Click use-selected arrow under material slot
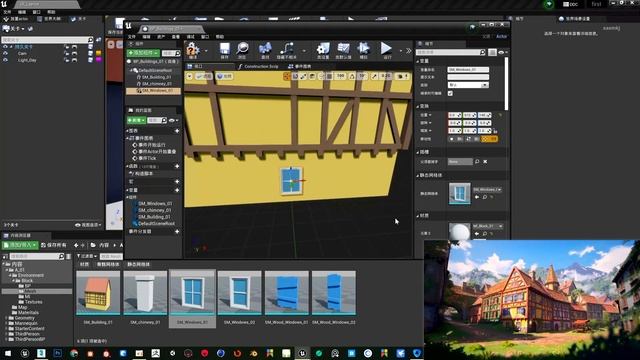Image resolution: width=640 pixels, height=360 pixels. (477, 233)
